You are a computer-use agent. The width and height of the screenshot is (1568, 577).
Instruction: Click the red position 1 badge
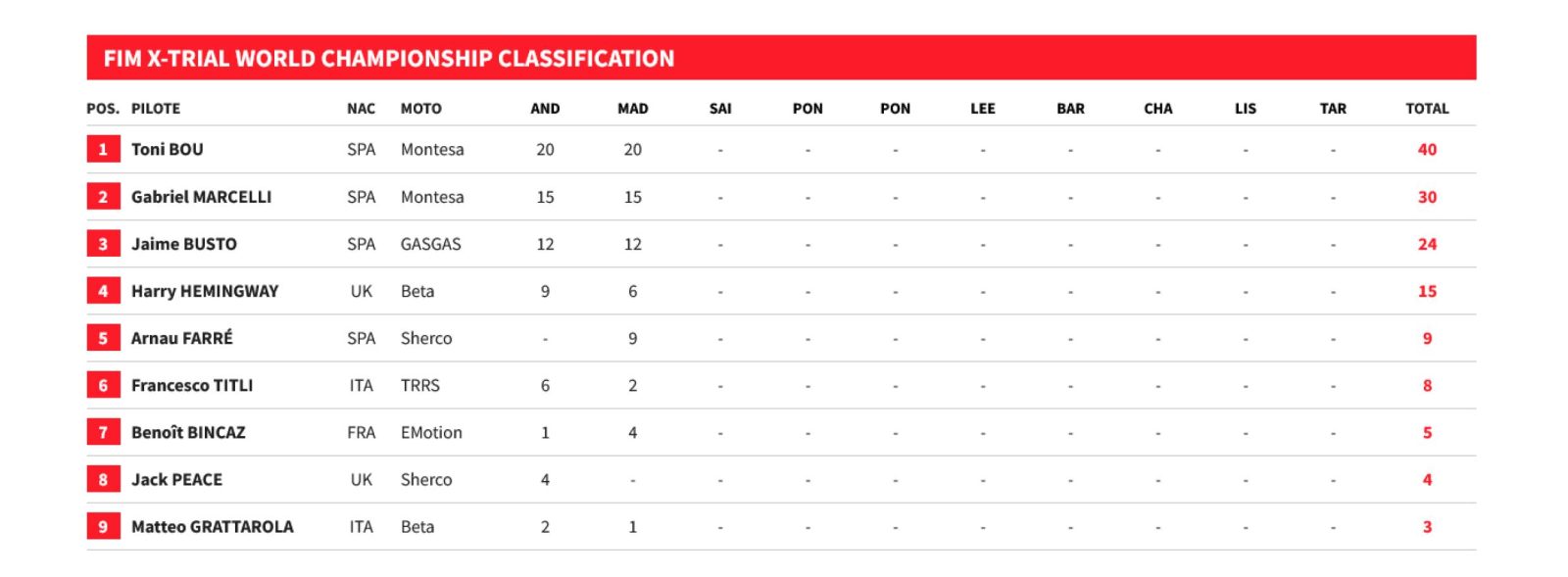[103, 150]
